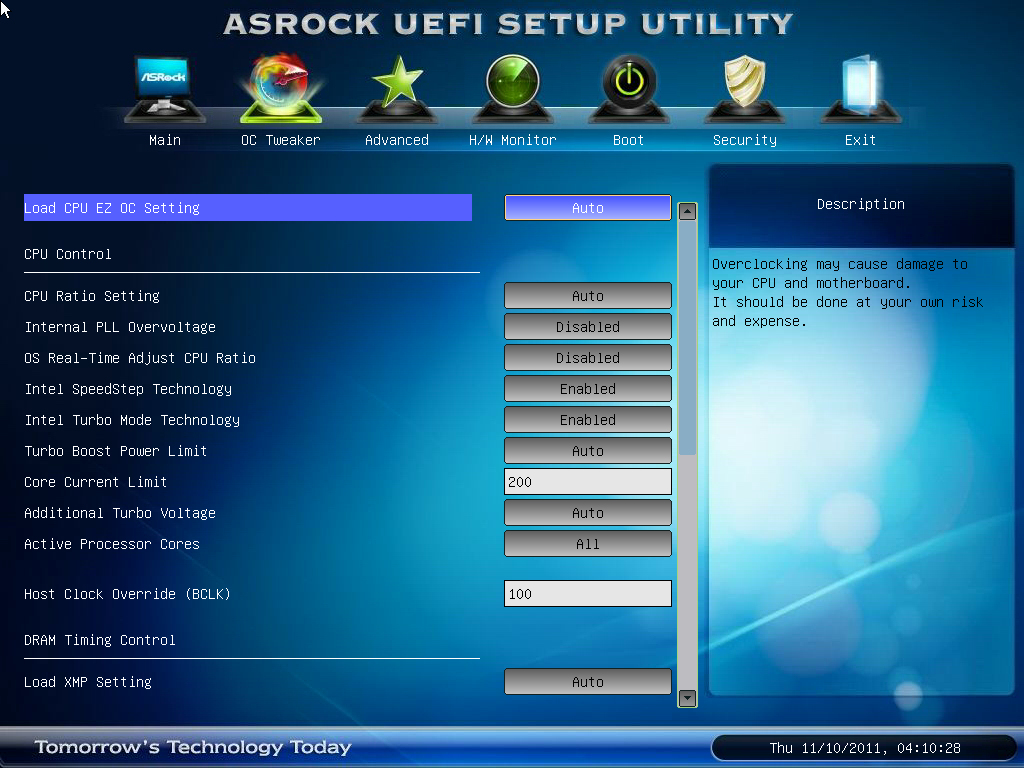Viewport: 1024px width, 768px height.
Task: Select the Additional Turbo Voltage label
Action: 120,513
